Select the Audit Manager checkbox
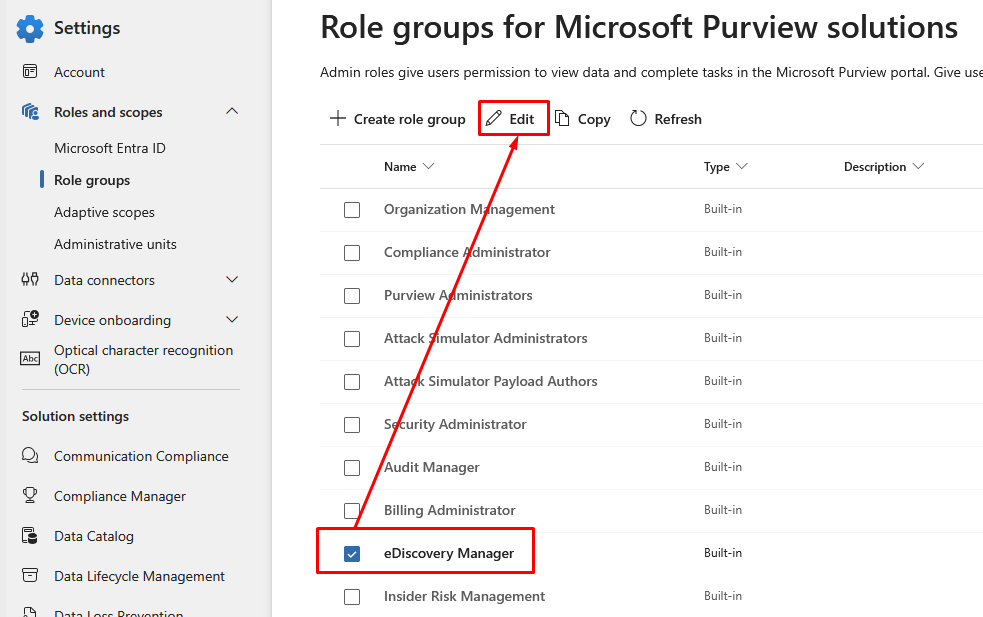 click(352, 468)
